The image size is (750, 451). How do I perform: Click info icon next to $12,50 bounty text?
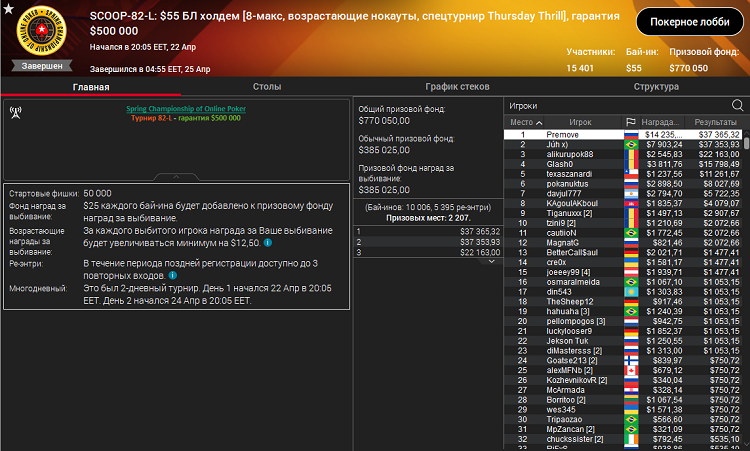[x=268, y=242]
